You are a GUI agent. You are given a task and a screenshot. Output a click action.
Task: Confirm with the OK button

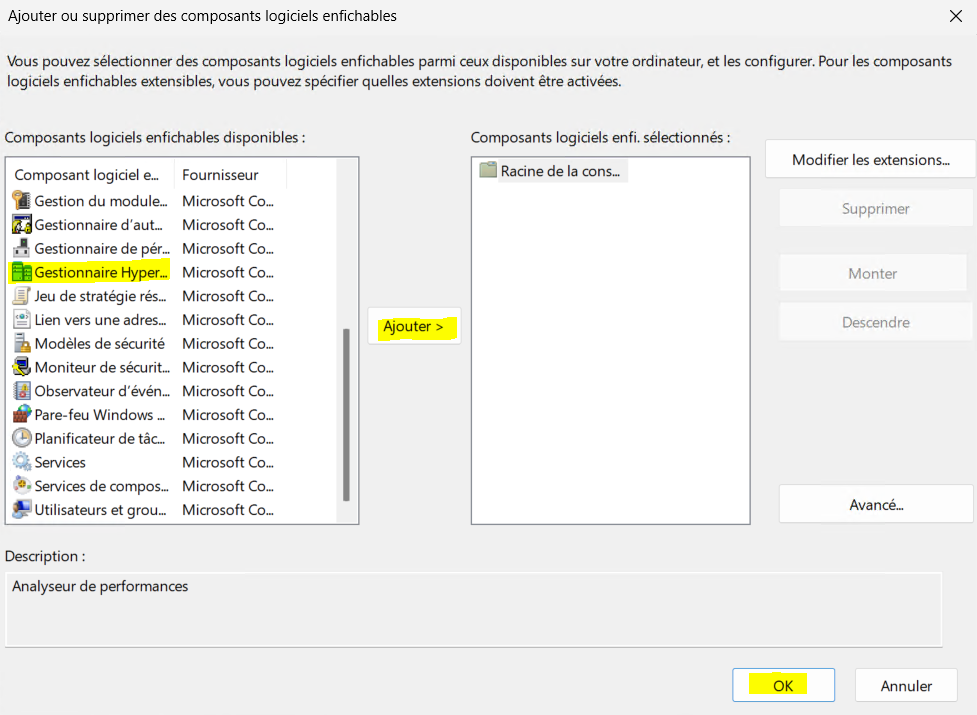click(783, 686)
